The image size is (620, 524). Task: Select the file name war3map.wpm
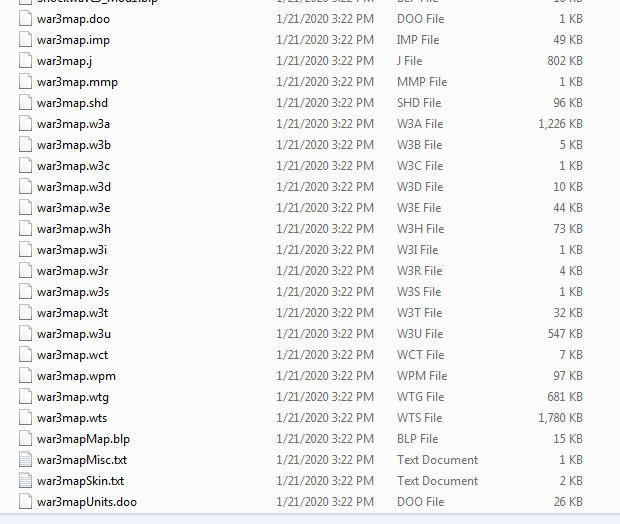coord(76,376)
